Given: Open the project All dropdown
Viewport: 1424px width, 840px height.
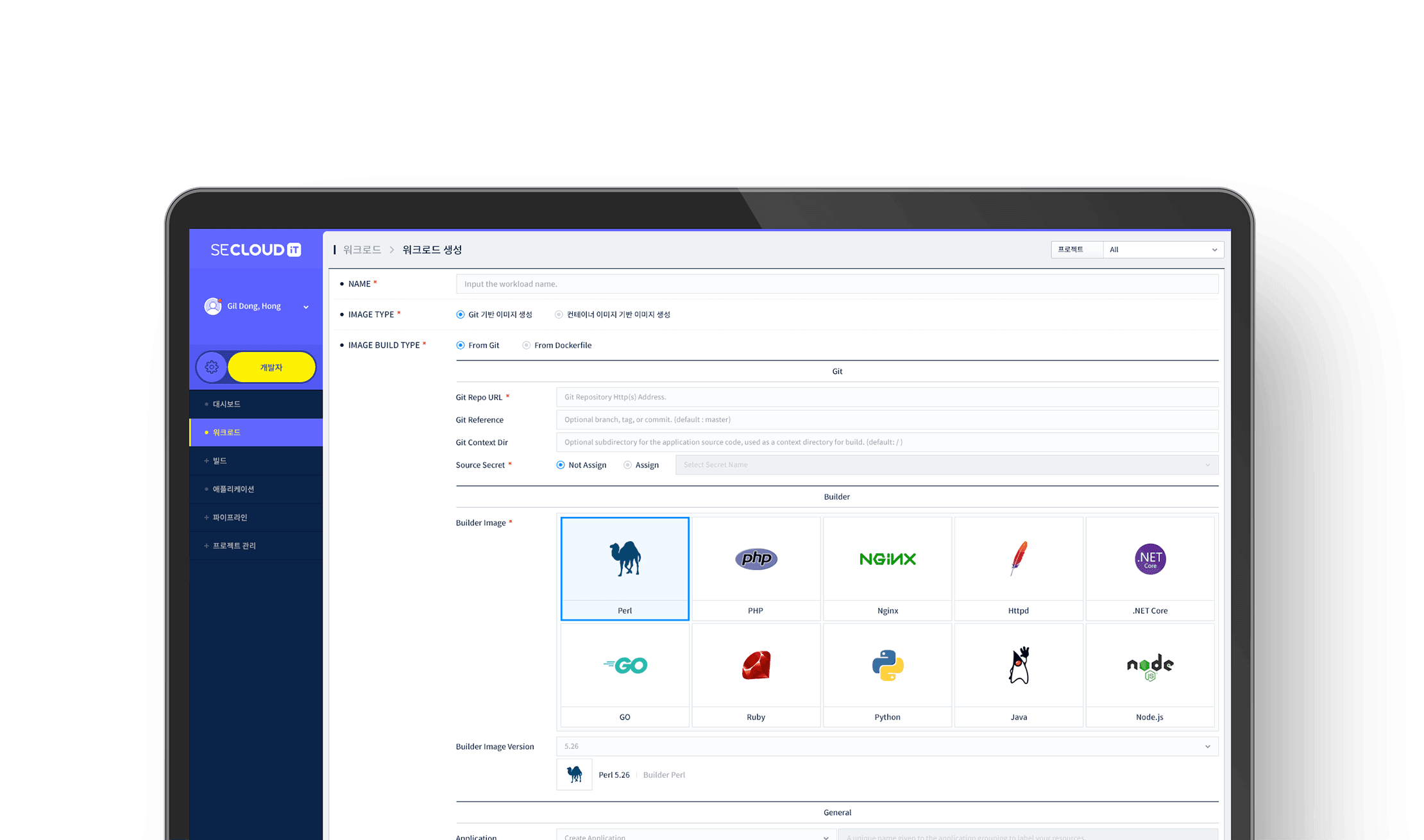Looking at the screenshot, I should tap(1162, 250).
